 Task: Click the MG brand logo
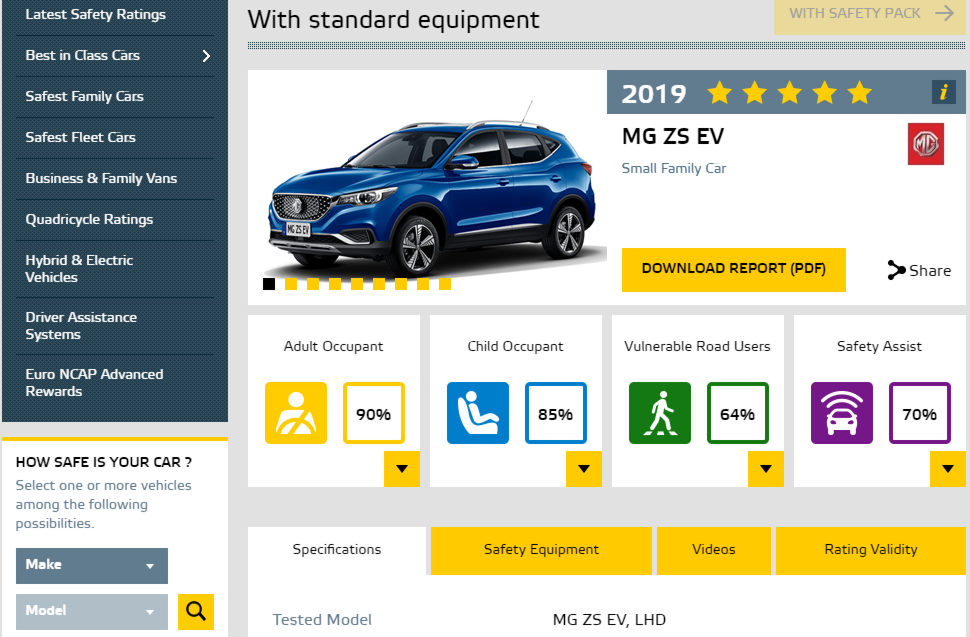pyautogui.click(x=925, y=144)
